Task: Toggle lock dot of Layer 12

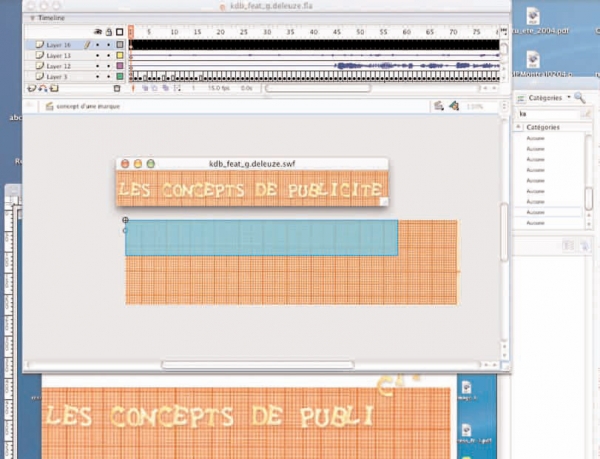Action: [109, 66]
